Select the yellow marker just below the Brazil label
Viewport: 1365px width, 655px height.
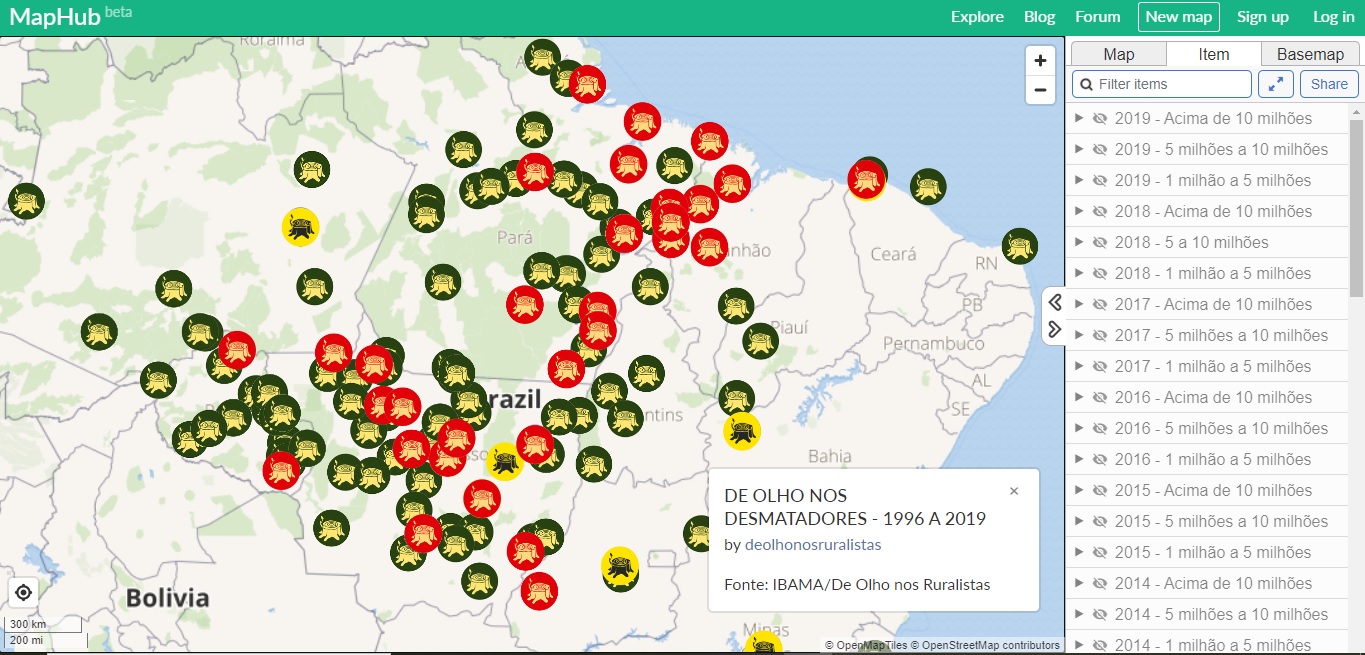pyautogui.click(x=504, y=462)
